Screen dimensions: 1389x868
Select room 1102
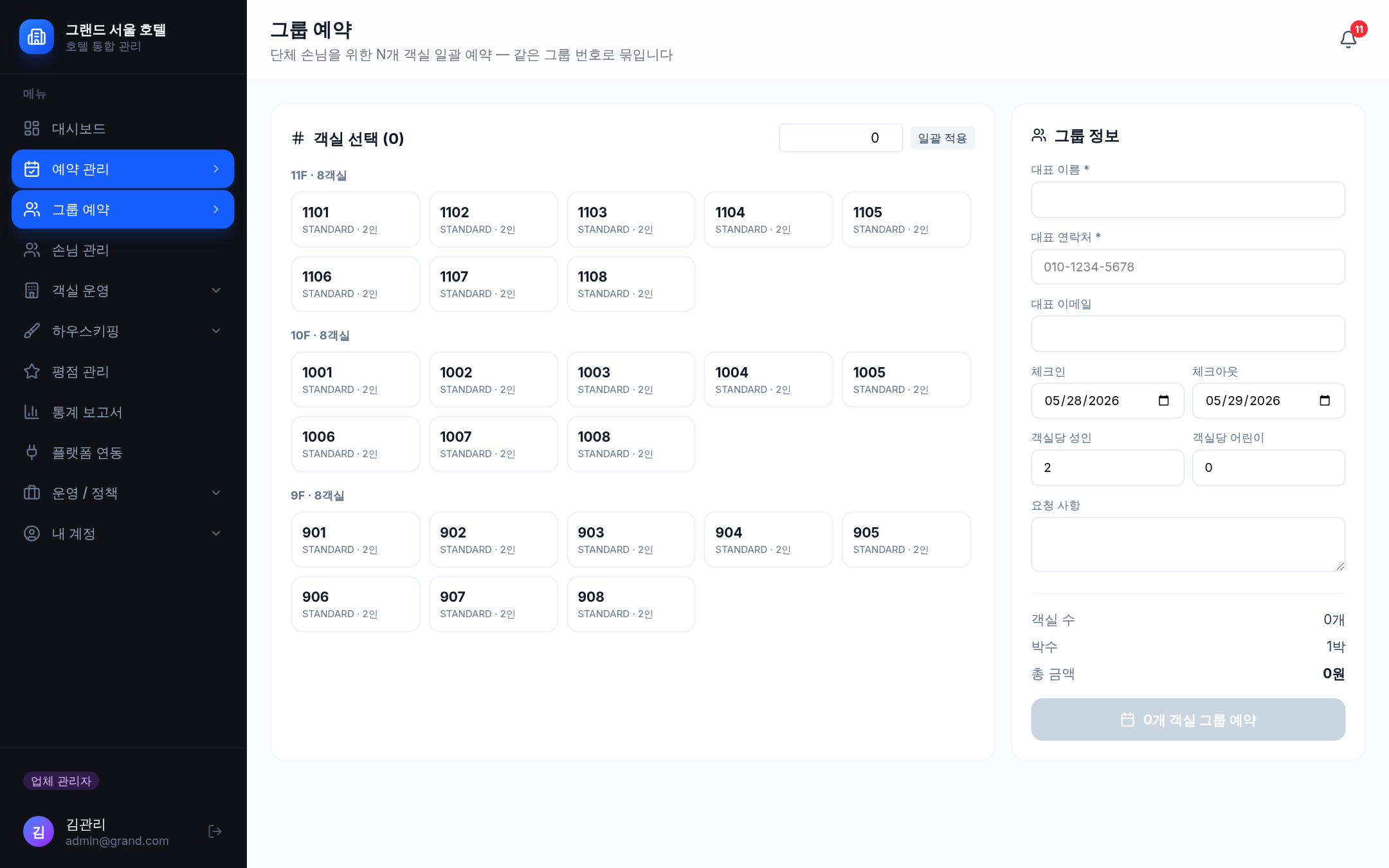coord(493,219)
